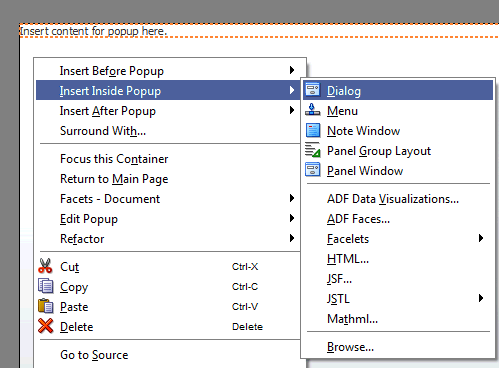Open Facelets submenu entry

tap(398, 239)
